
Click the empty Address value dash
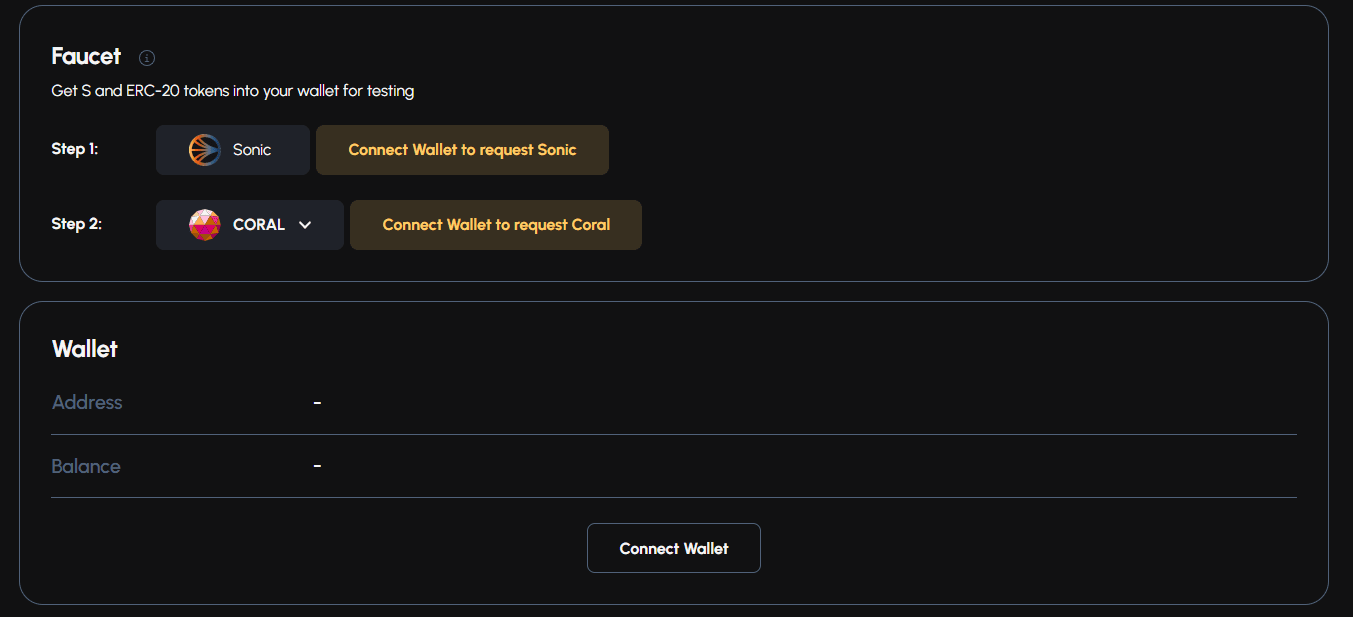pyautogui.click(x=317, y=402)
